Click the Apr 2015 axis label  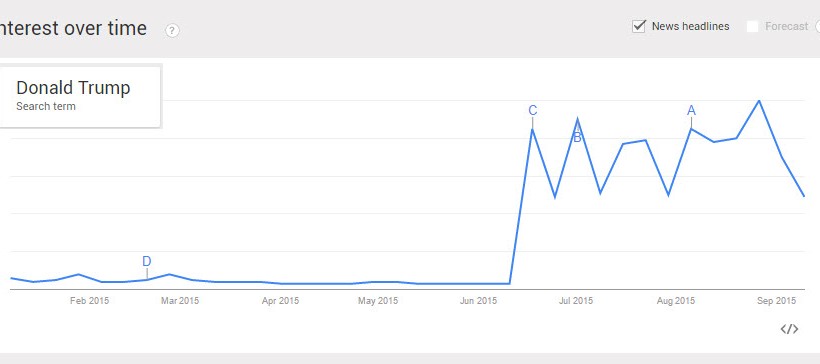pos(280,301)
